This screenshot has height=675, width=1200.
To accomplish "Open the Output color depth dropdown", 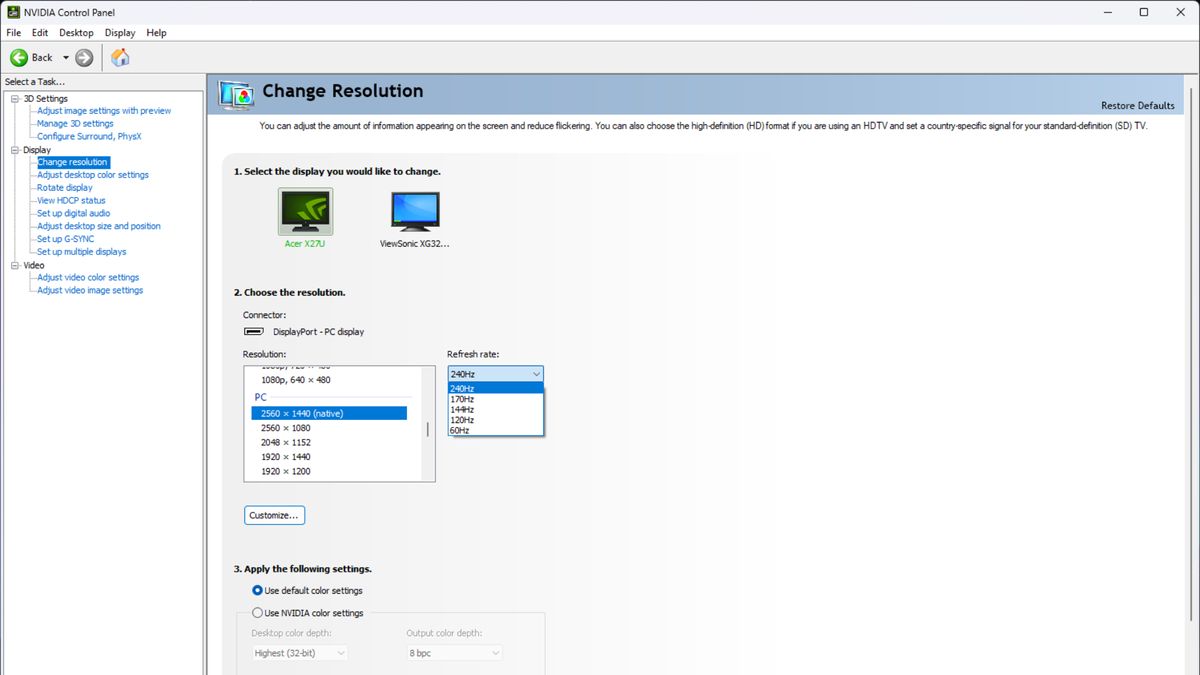I will point(454,653).
